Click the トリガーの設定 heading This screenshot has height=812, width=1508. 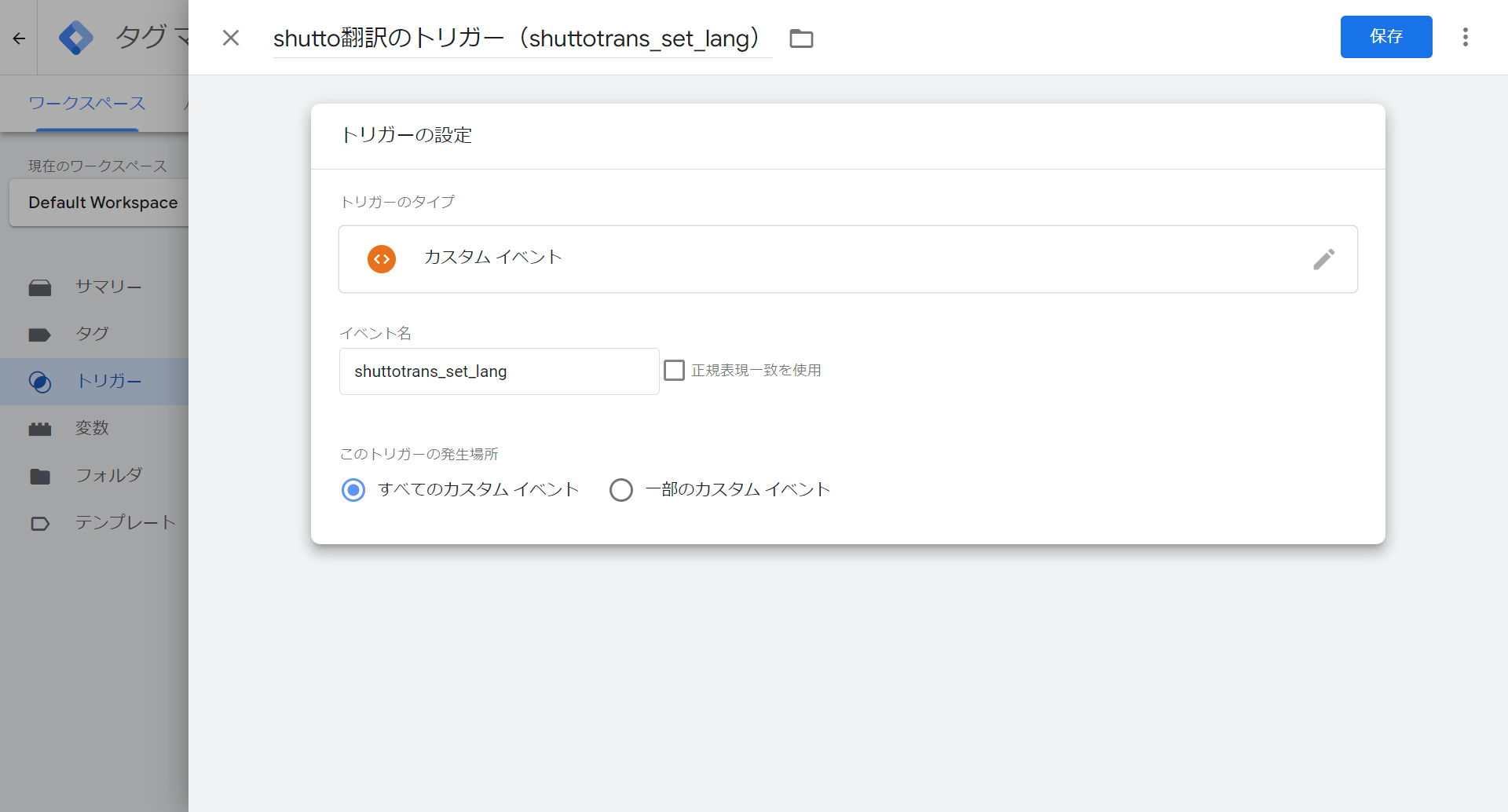click(x=406, y=135)
